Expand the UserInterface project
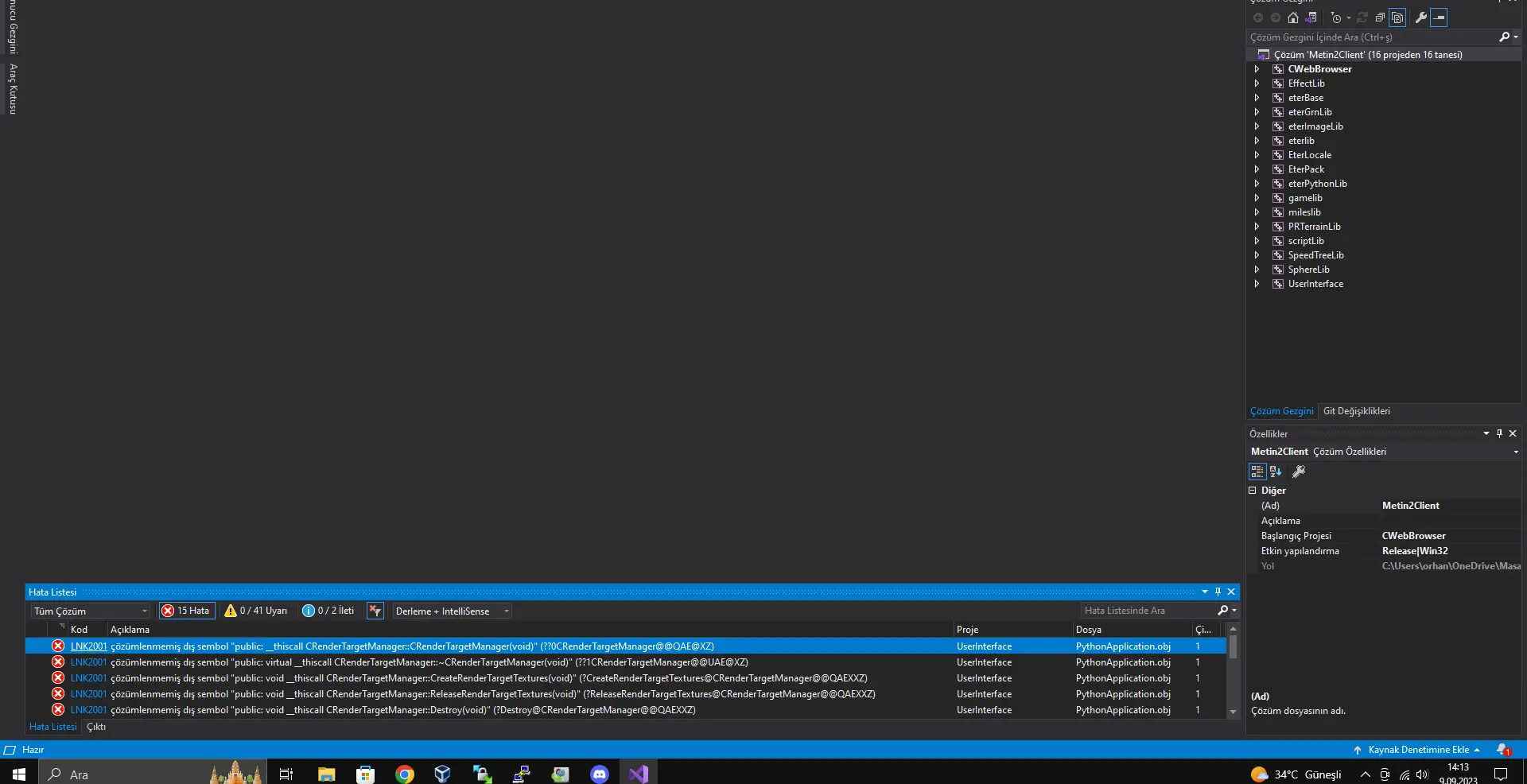The width and height of the screenshot is (1527, 784). (1257, 284)
